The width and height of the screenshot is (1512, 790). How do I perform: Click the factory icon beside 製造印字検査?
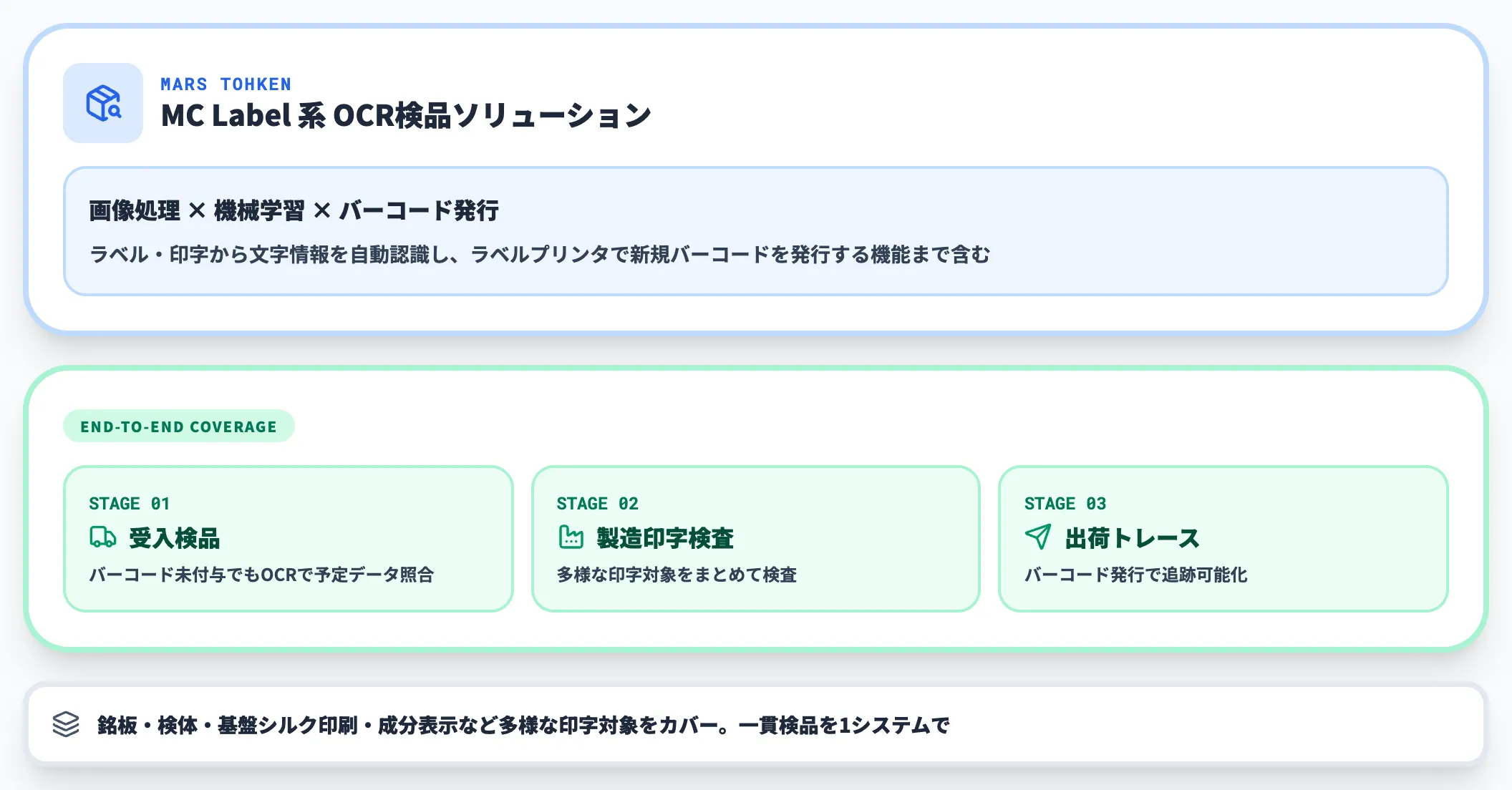coord(571,537)
